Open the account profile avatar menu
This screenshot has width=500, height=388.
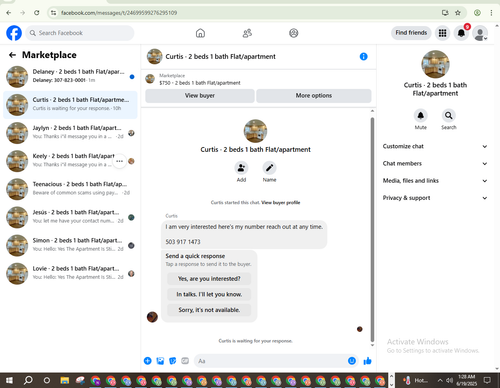point(480,33)
